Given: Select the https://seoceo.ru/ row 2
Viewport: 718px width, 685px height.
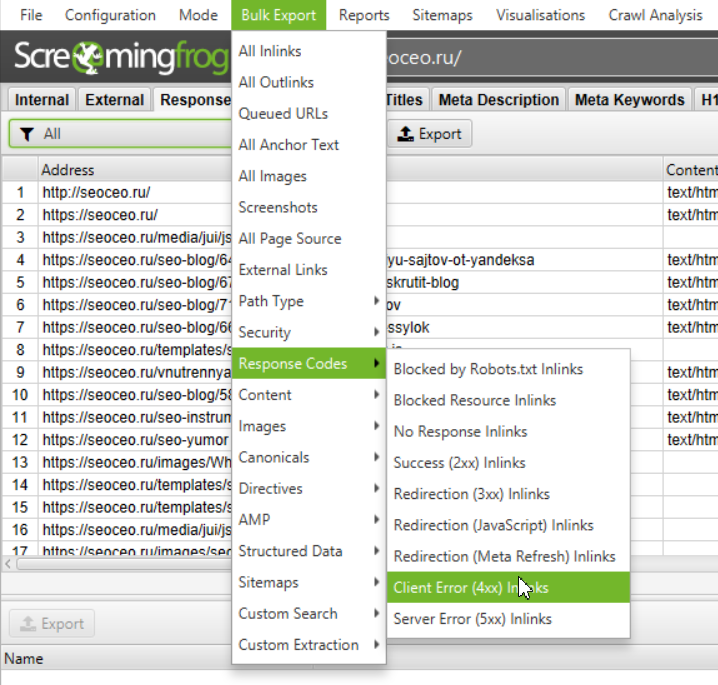Looking at the screenshot, I should click(x=100, y=215).
